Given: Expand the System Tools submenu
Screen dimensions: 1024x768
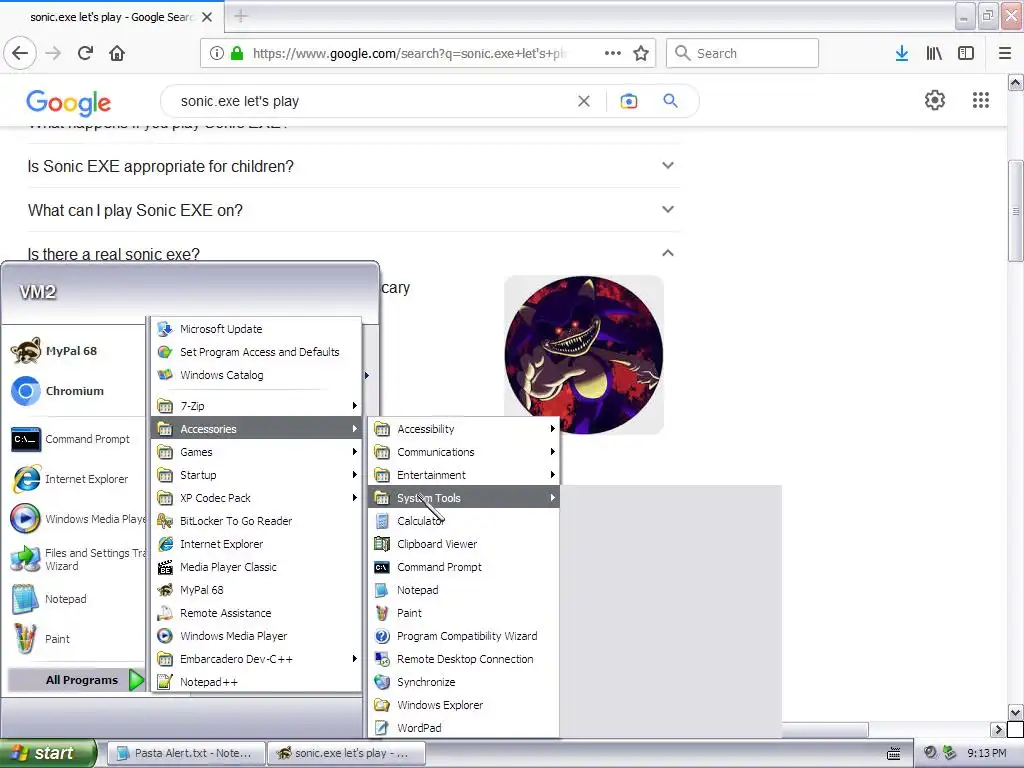Looking at the screenshot, I should tap(464, 498).
